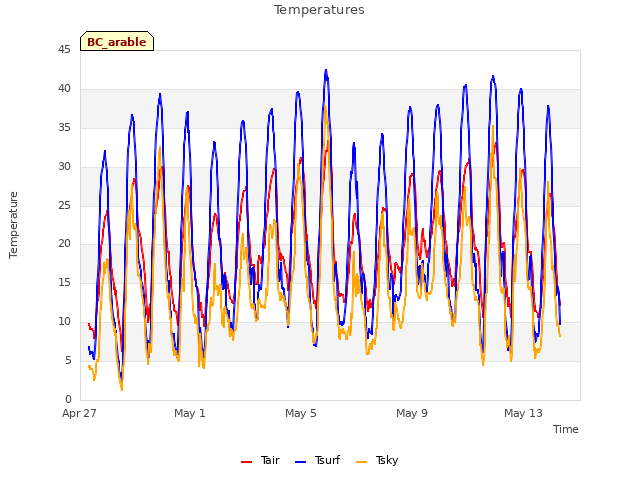The width and height of the screenshot is (640, 480).
Task: Click the blue Tsurf legend swatch
Action: point(300,462)
